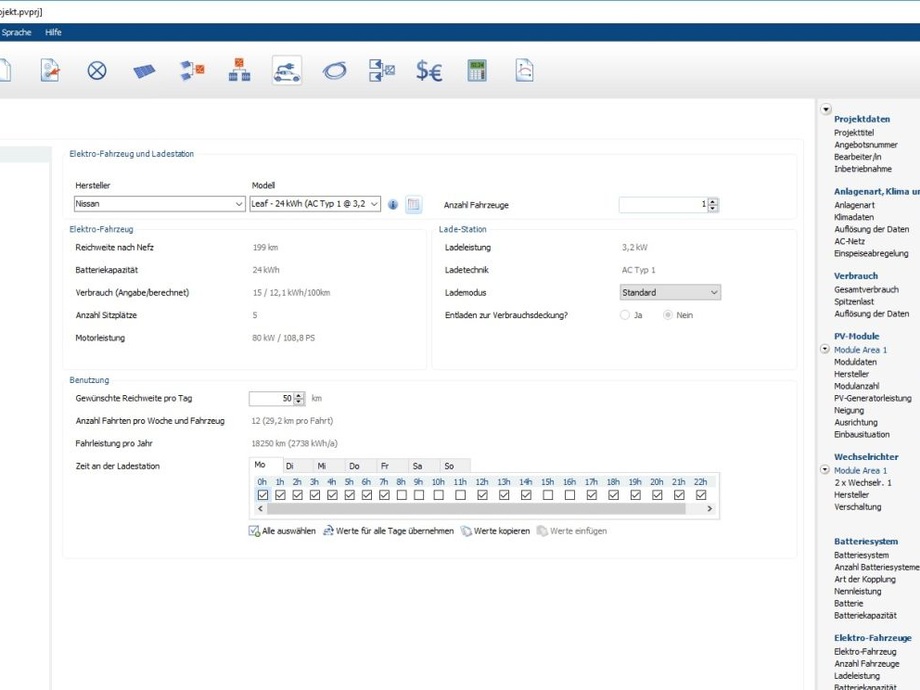
Task: Open the PV modules toolbar icon
Action: click(144, 71)
